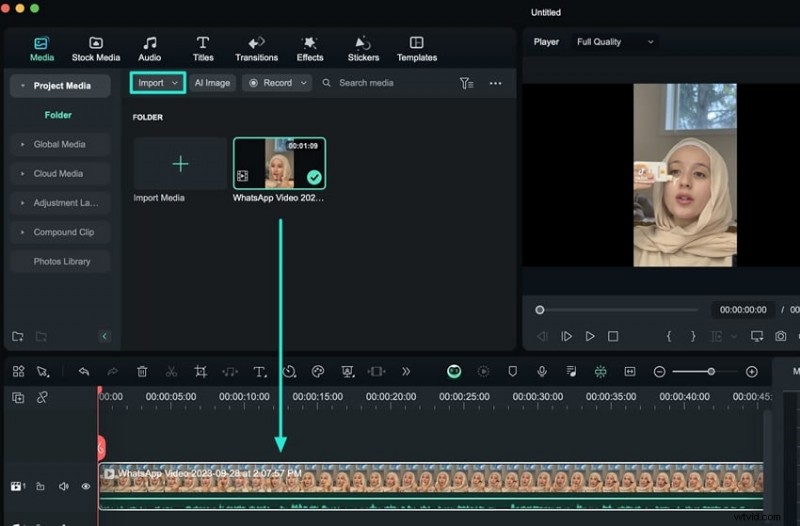Viewport: 800px width, 526px height.
Task: Take a snapshot with the camera icon
Action: point(781,337)
